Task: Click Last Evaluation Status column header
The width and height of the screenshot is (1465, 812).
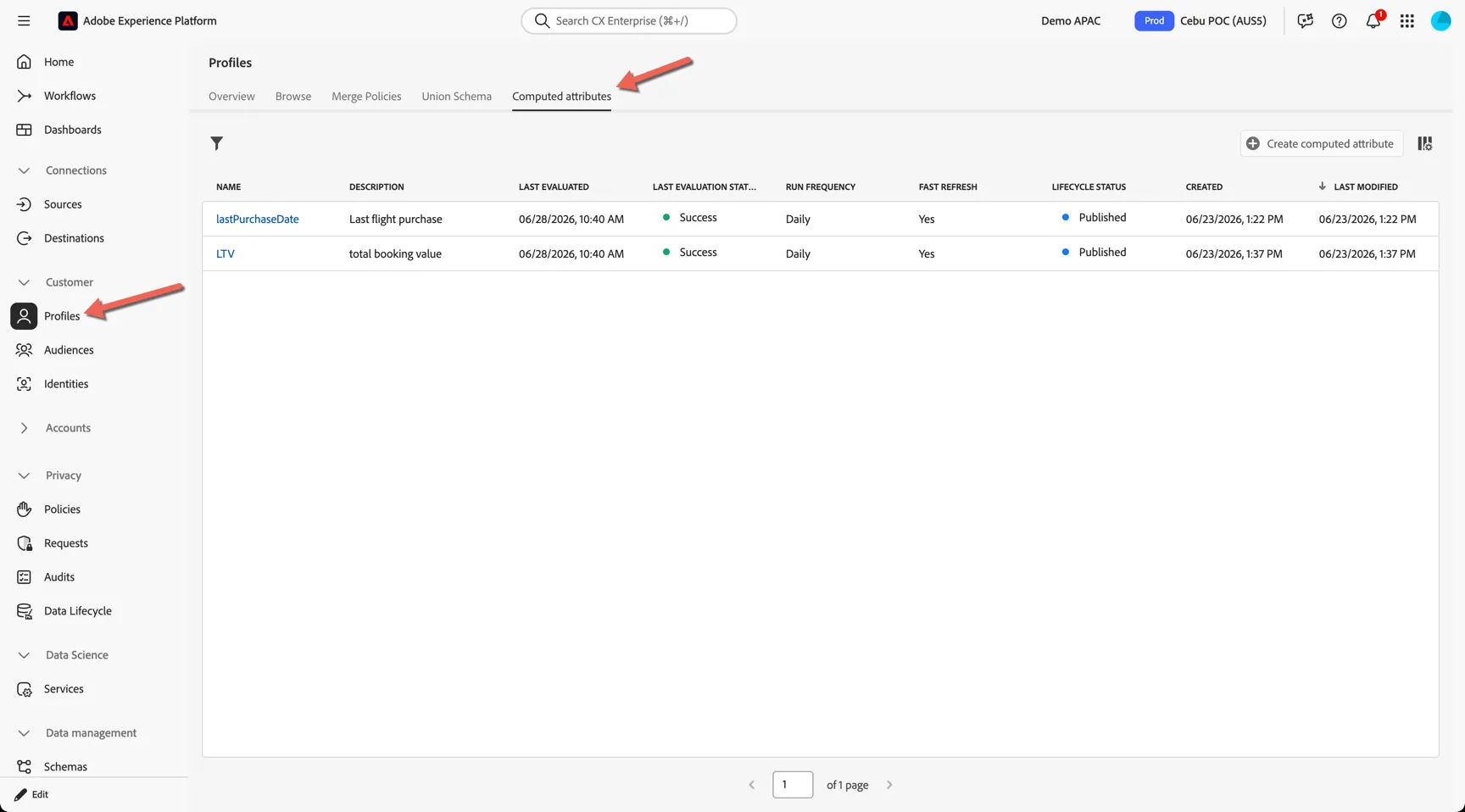Action: [x=704, y=186]
